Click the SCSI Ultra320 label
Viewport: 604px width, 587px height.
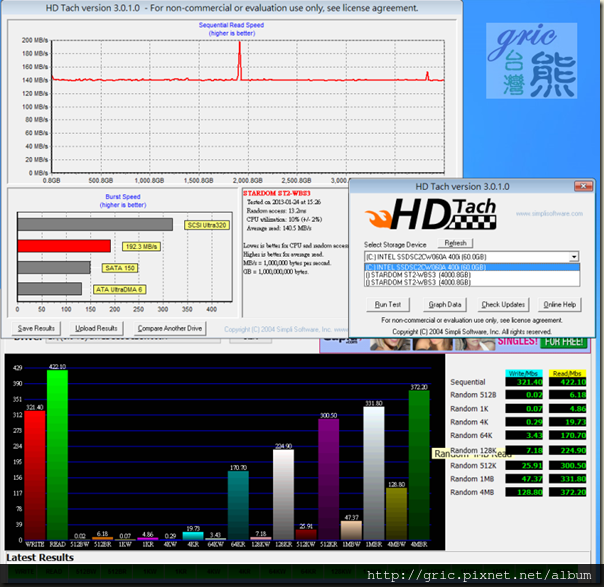(207, 225)
